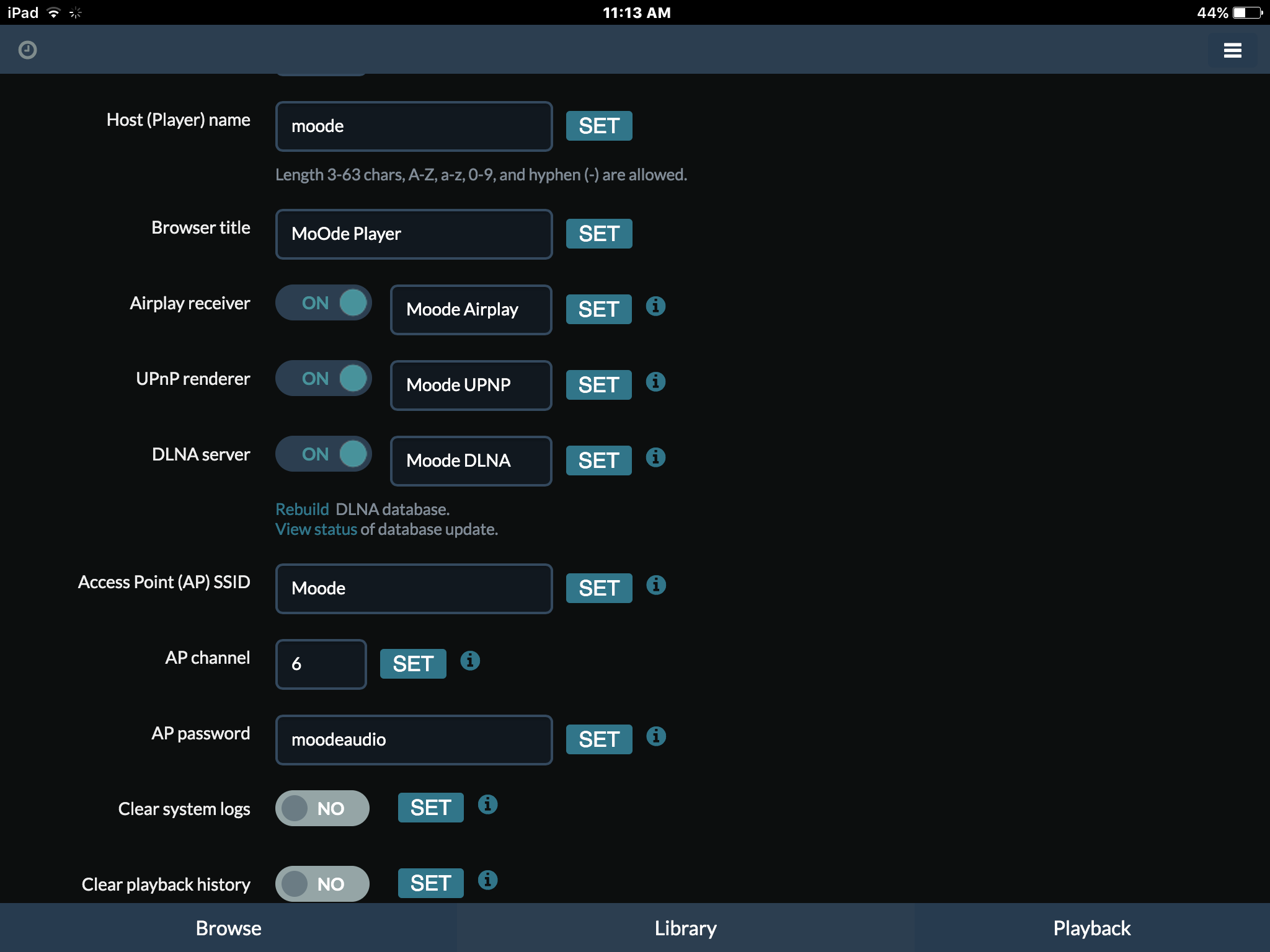Image resolution: width=1270 pixels, height=952 pixels.
Task: Toggle the DLNA server switch
Action: coord(323,454)
